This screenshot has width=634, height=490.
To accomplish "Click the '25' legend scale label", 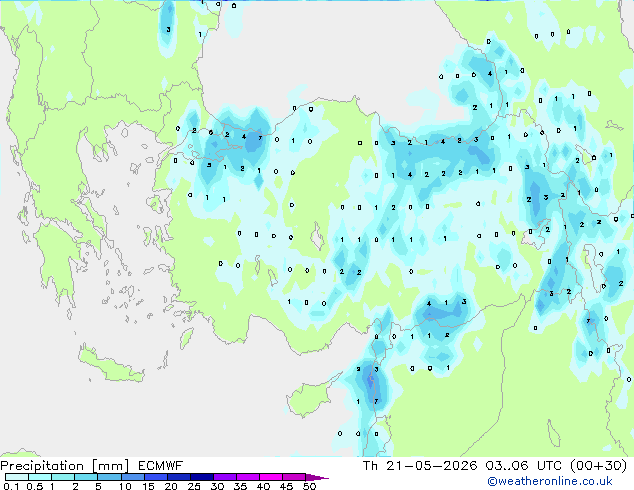I will click(194, 486).
